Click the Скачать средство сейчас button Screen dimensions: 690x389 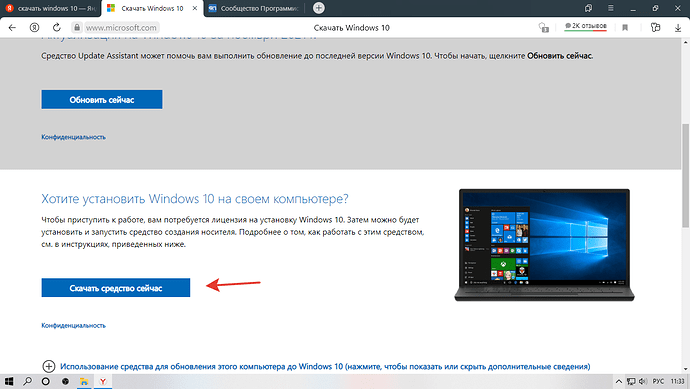(116, 288)
